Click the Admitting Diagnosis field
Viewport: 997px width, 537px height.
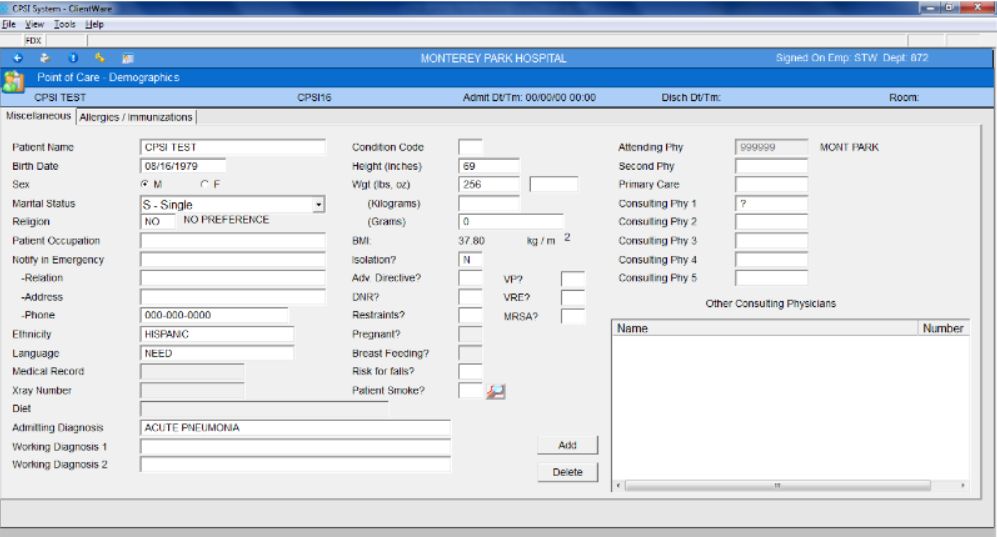295,428
